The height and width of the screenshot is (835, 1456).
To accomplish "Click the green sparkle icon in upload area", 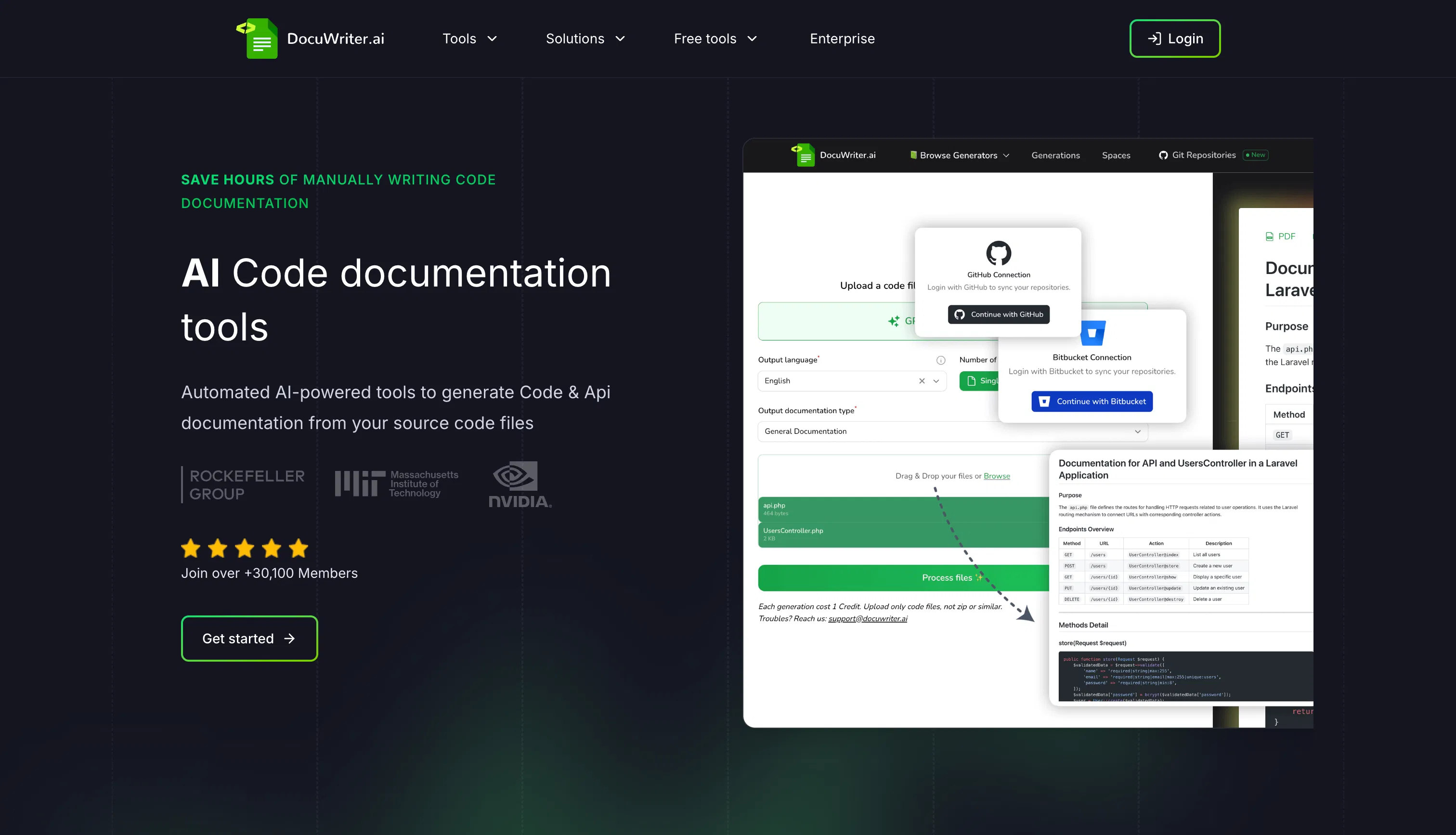I will point(894,321).
